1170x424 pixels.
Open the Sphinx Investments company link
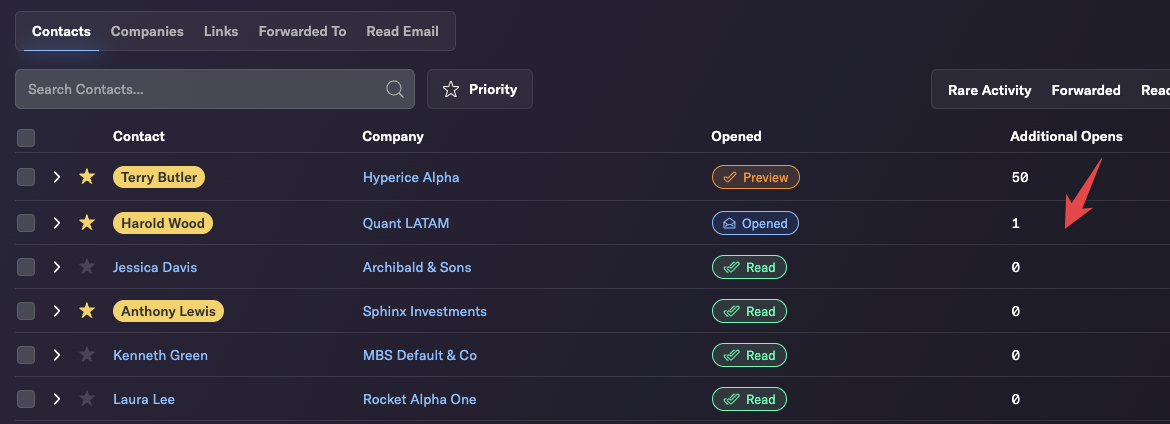(x=425, y=311)
